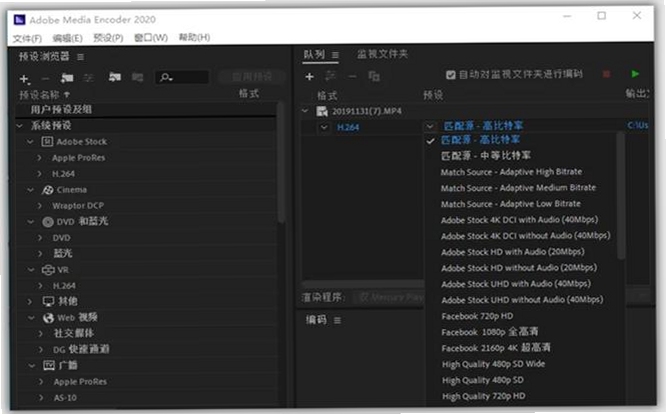Open the H.264 format dropdown arrow
This screenshot has width=666, height=414.
(x=325, y=127)
